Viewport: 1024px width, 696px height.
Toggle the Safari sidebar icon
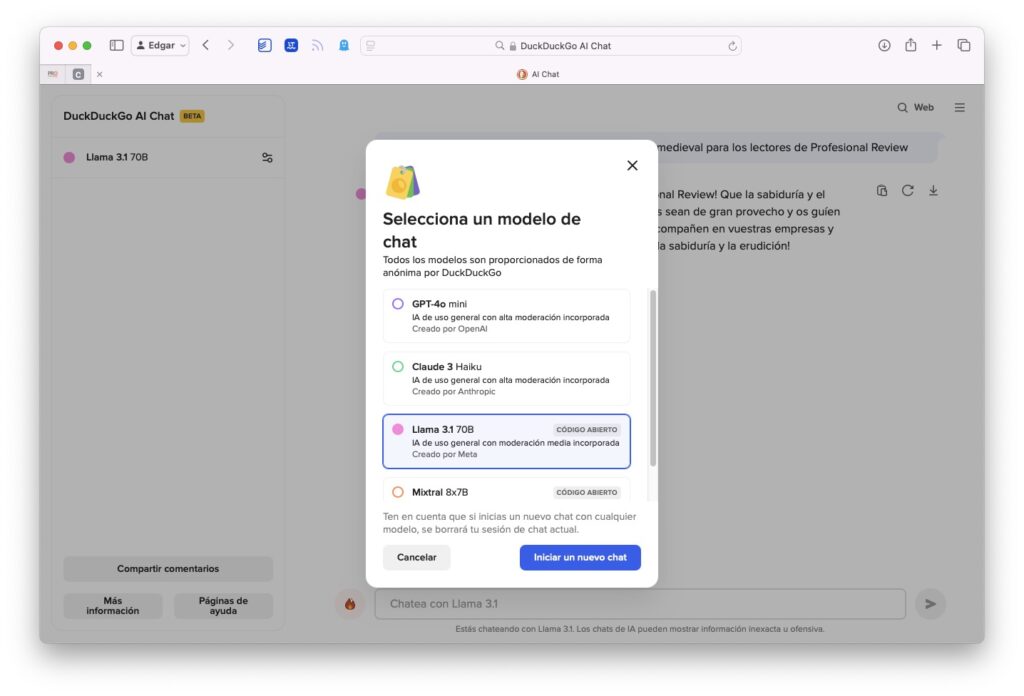(116, 45)
